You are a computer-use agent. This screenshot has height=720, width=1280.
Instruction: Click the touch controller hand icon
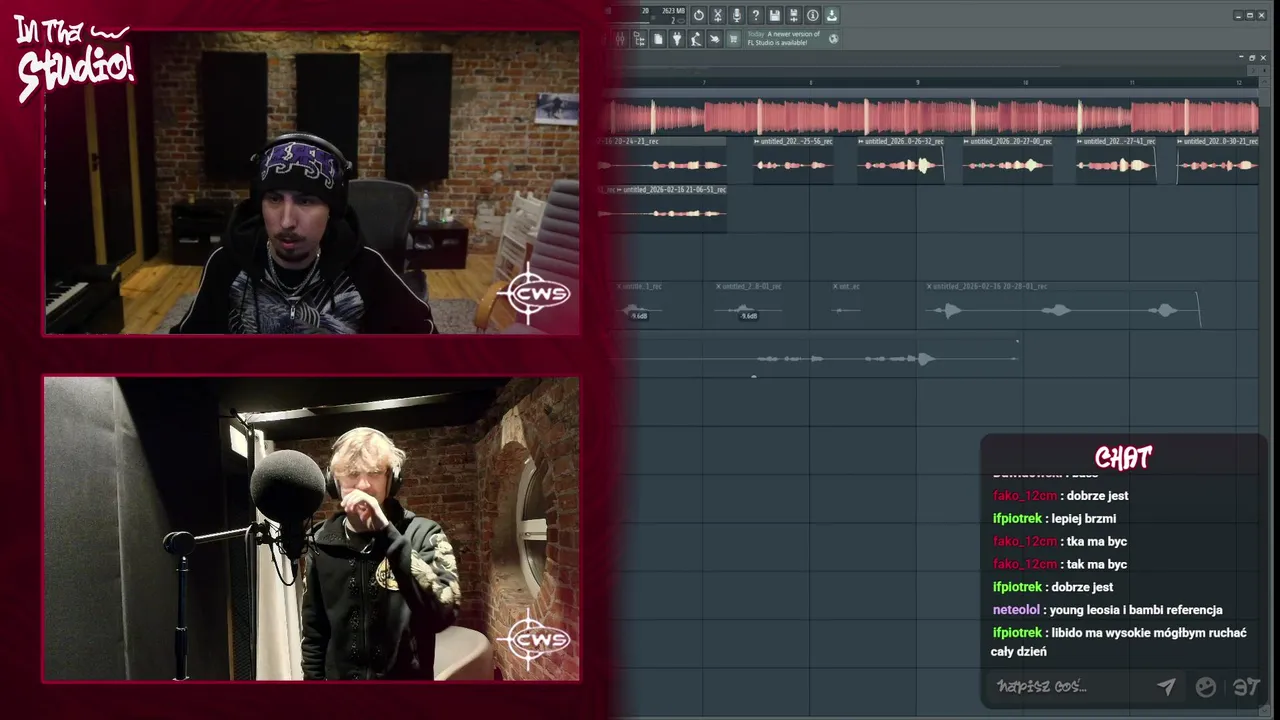714,39
